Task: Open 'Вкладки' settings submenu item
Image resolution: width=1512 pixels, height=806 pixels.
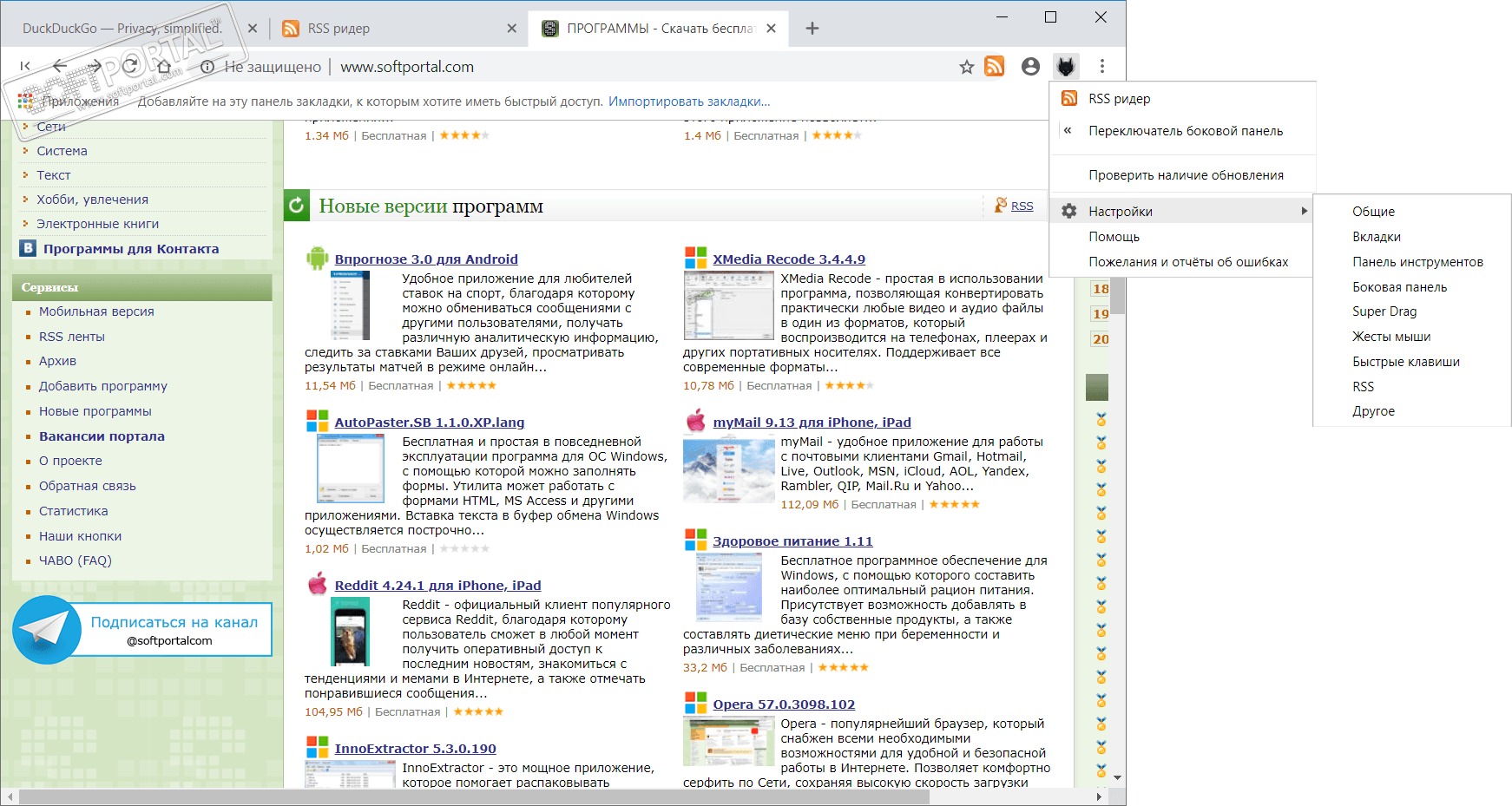Action: (1412, 237)
